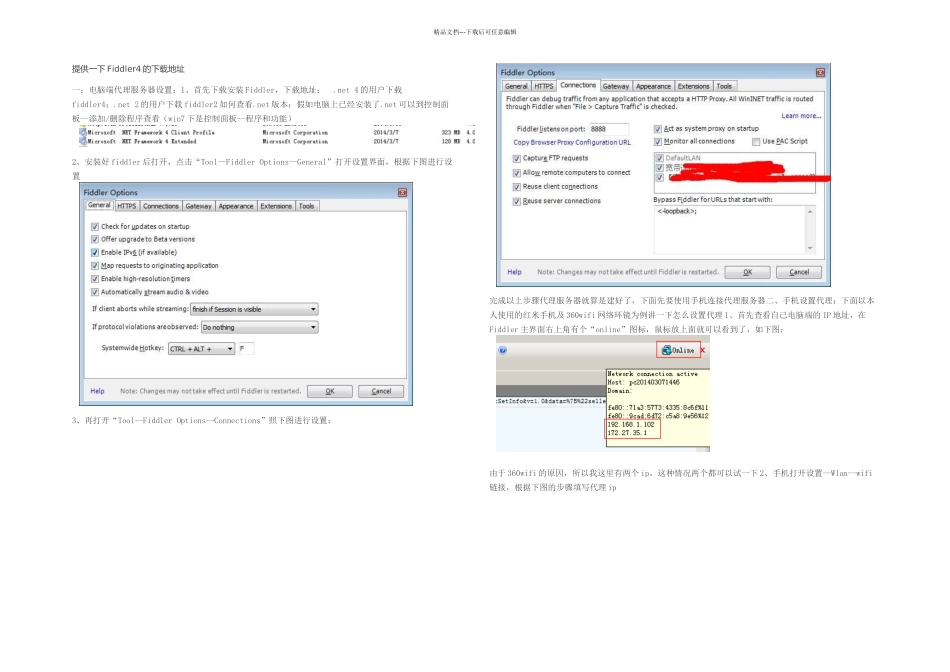
Task: Open the HTTPS tab in left Fiddler Options
Action: click(x=127, y=206)
